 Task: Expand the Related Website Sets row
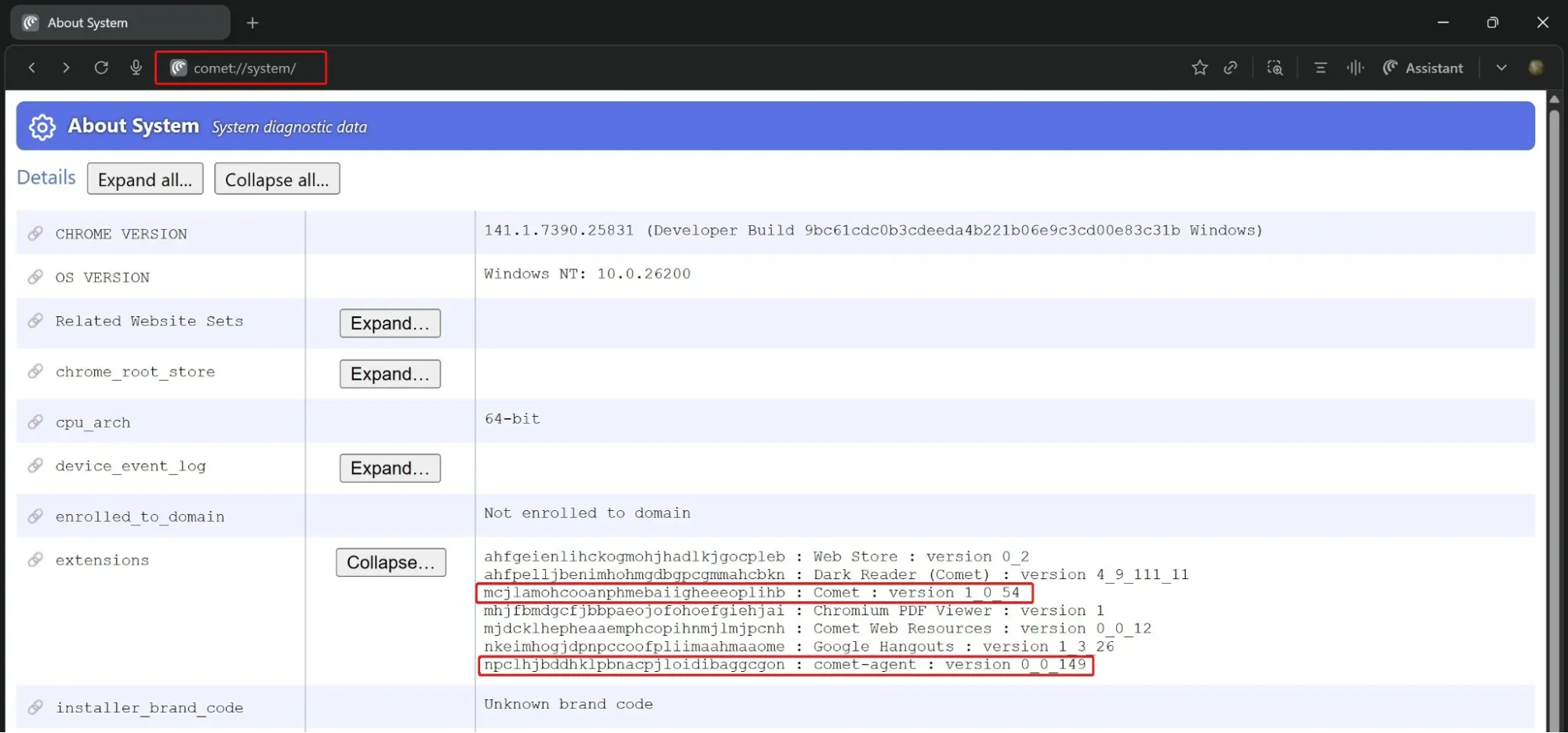pos(390,323)
